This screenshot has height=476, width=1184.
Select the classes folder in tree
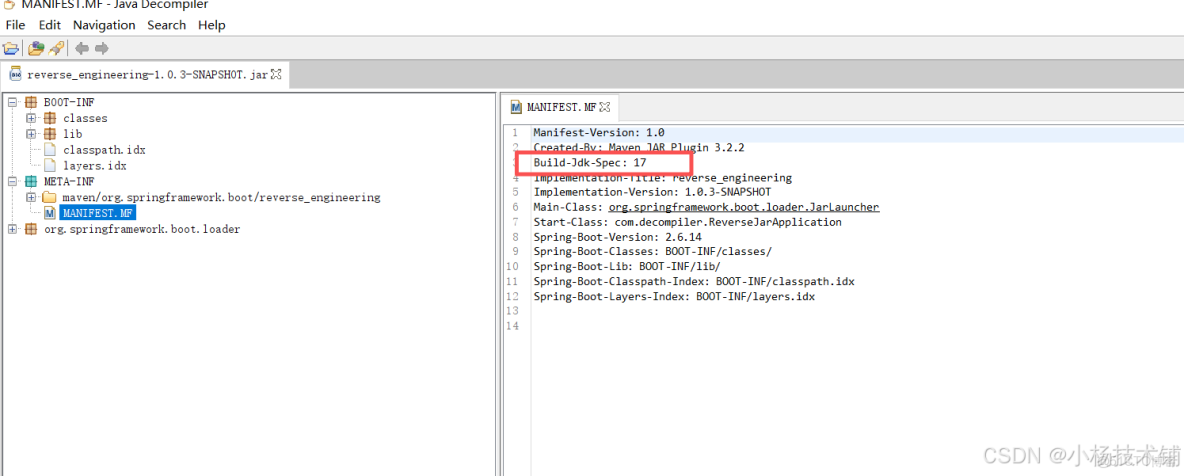(85, 118)
